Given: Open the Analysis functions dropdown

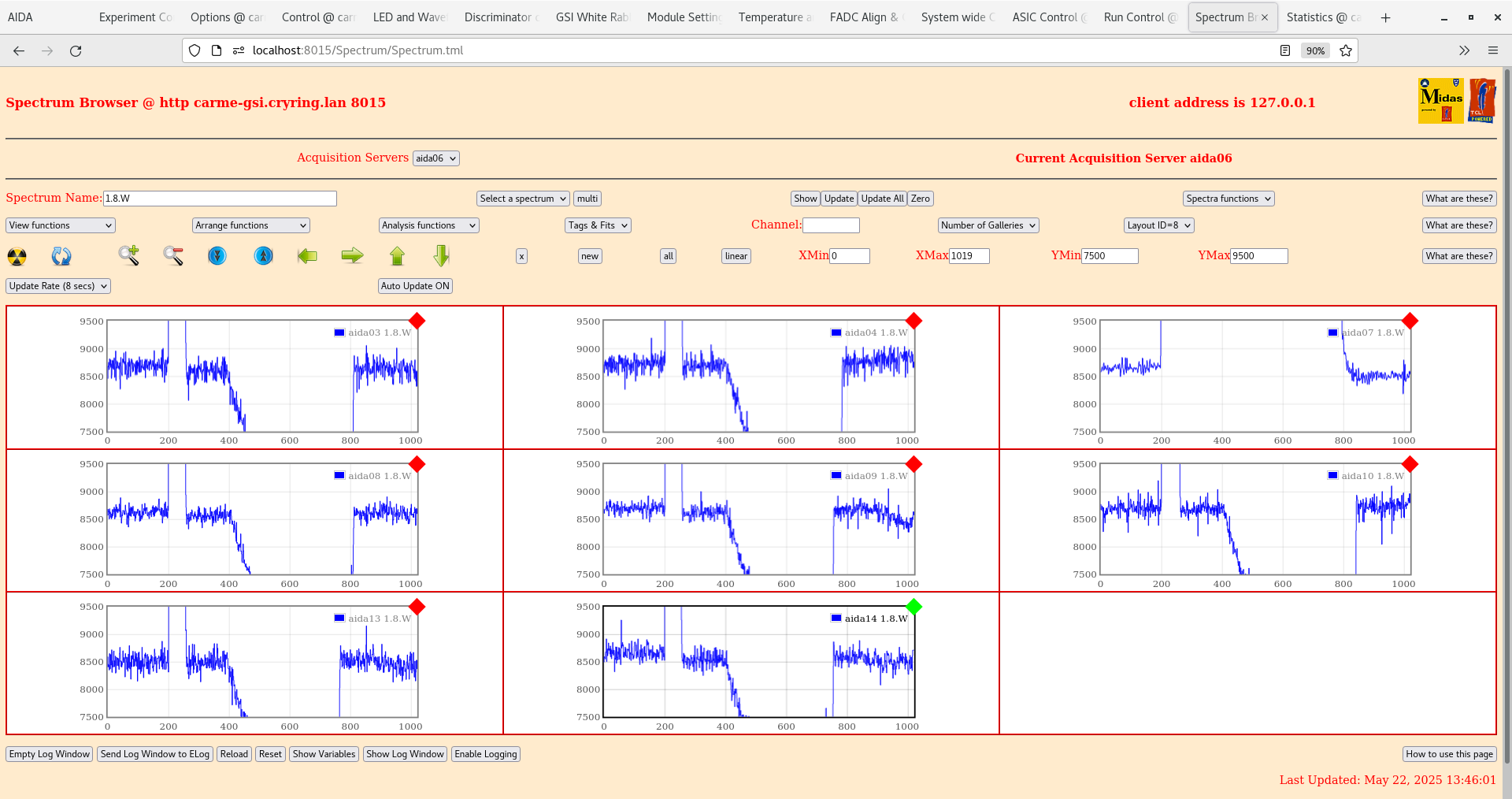Looking at the screenshot, I should click(428, 225).
